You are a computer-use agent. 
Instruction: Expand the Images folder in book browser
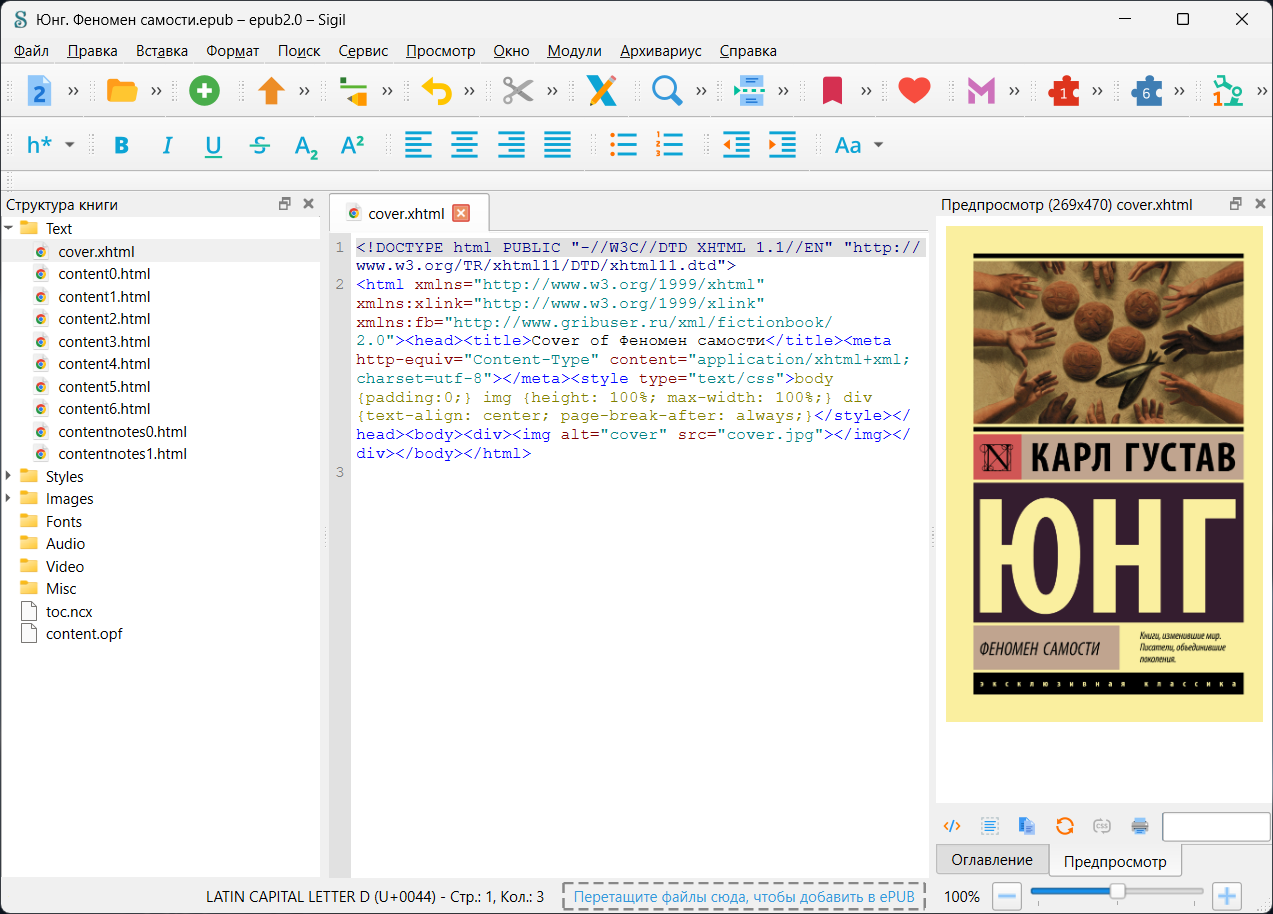tap(8, 498)
